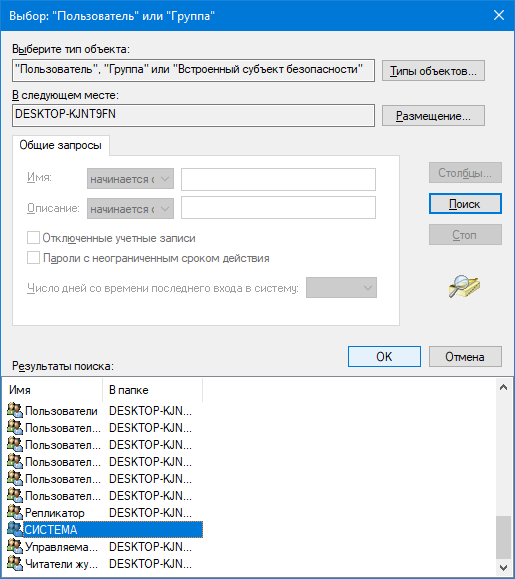Toggle Отключенные учетные записи checkbox
This screenshot has height=579, width=515.
click(33, 238)
